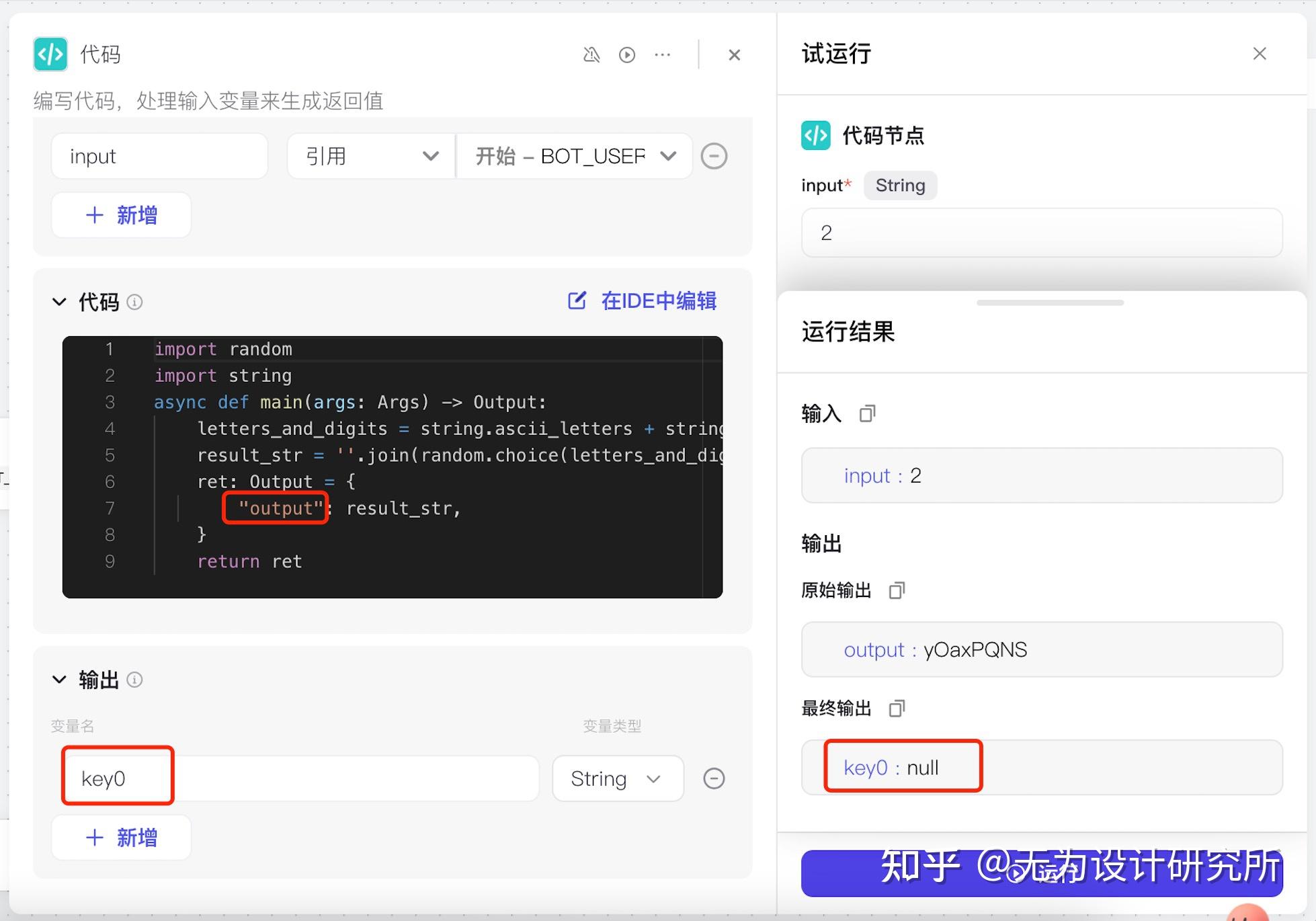Collapse the 输出 section
Image resolution: width=1316 pixels, height=921 pixels.
[59, 680]
